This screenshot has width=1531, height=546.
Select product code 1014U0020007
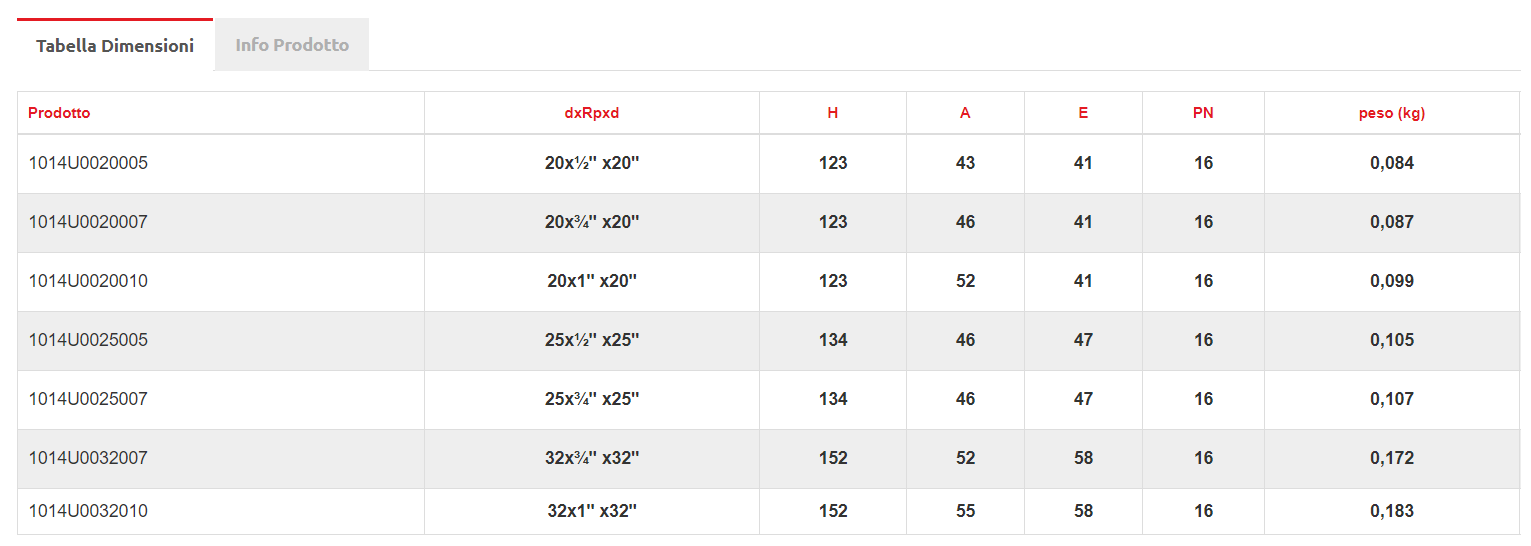(88, 222)
